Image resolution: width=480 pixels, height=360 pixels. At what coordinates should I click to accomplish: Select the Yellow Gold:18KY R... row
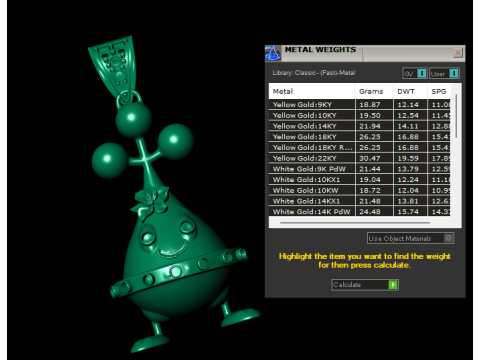[360, 147]
